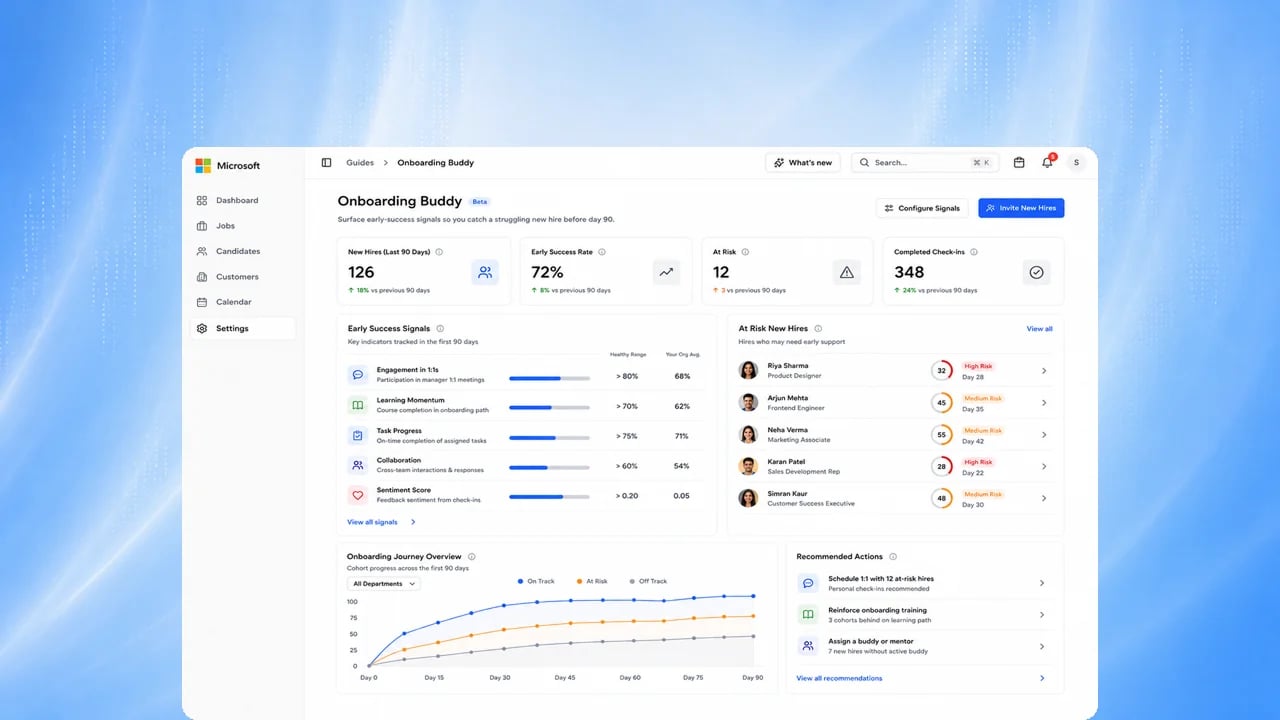
Task: Switch to Calendar in the sidebar
Action: click(242, 302)
